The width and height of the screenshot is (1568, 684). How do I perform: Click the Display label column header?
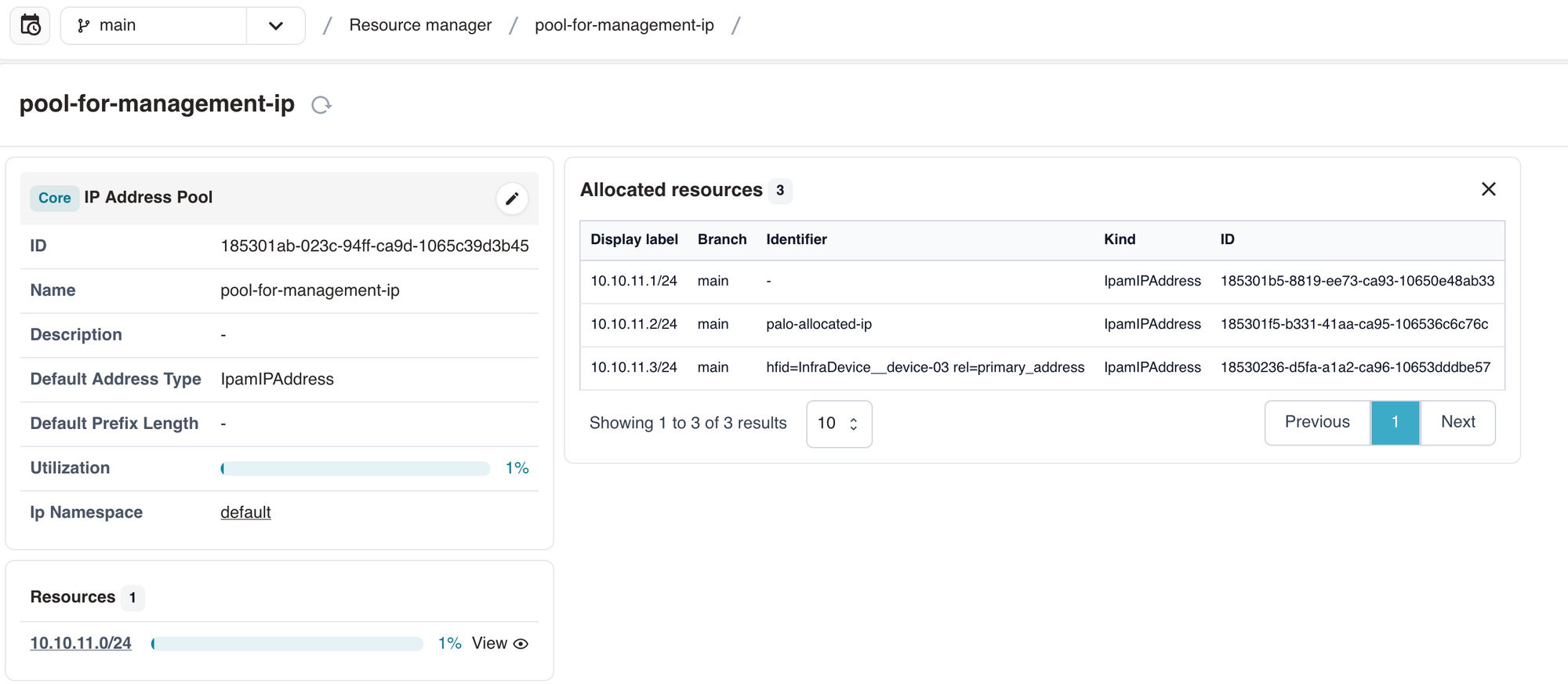coord(633,239)
